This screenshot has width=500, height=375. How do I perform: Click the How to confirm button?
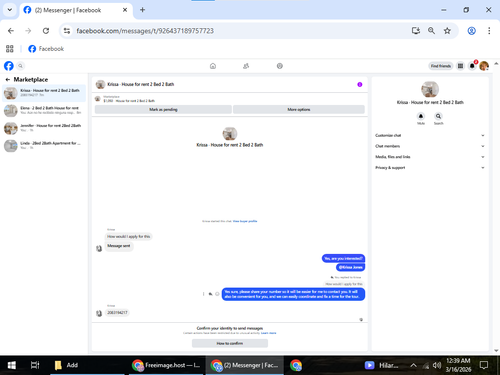click(x=230, y=343)
